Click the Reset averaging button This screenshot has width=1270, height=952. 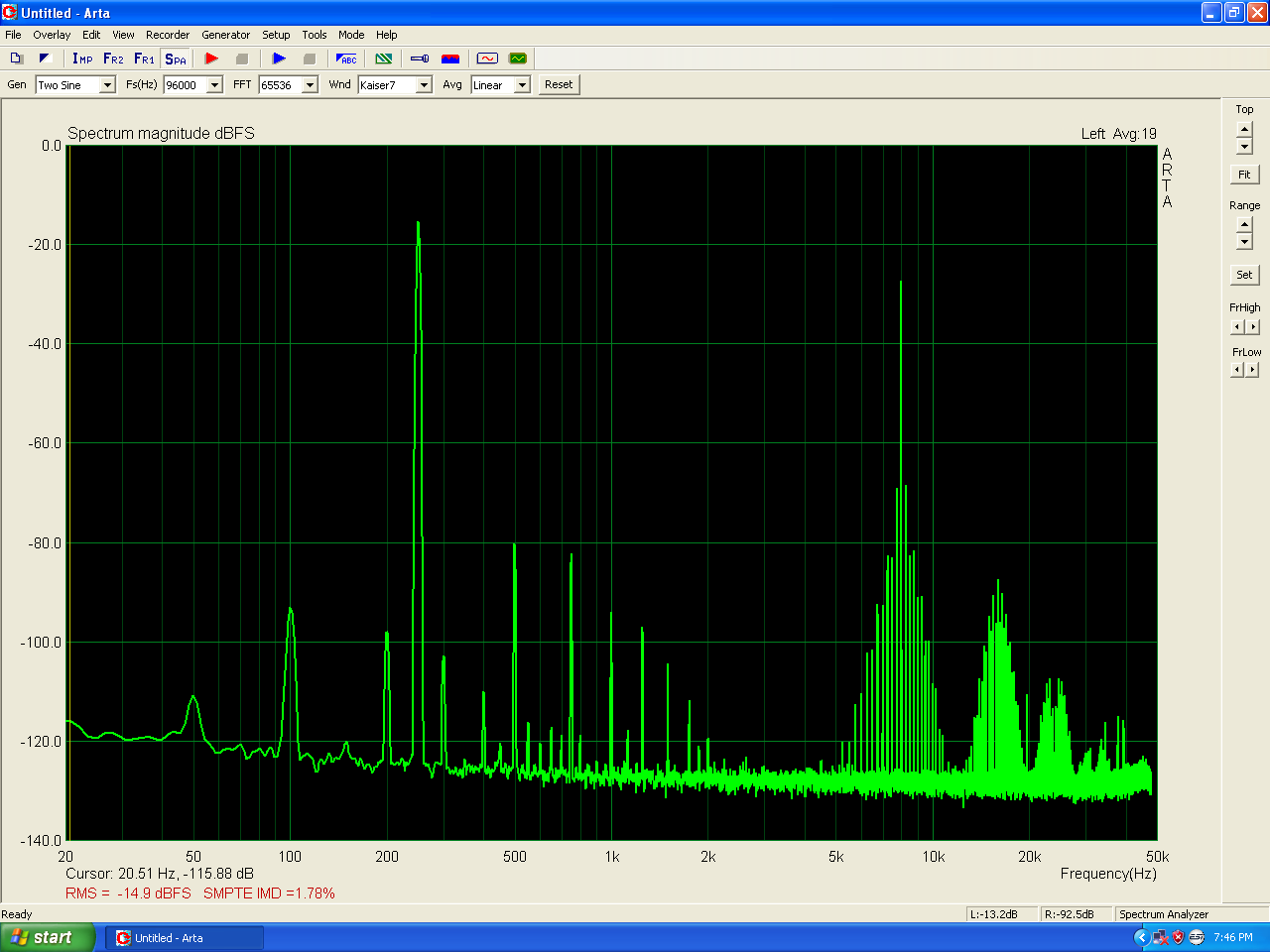(x=559, y=84)
